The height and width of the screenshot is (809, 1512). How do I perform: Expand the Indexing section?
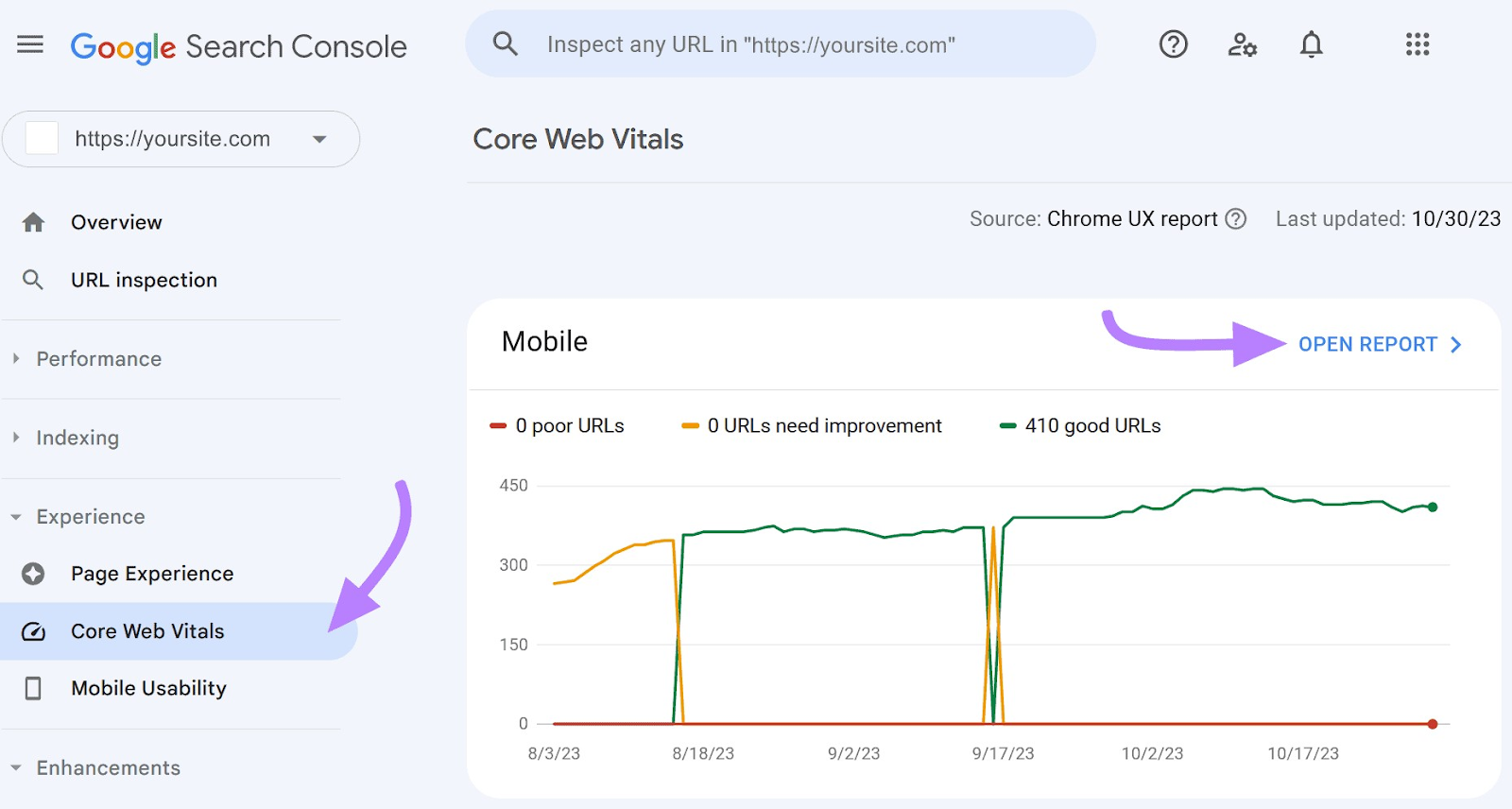pyautogui.click(x=77, y=438)
